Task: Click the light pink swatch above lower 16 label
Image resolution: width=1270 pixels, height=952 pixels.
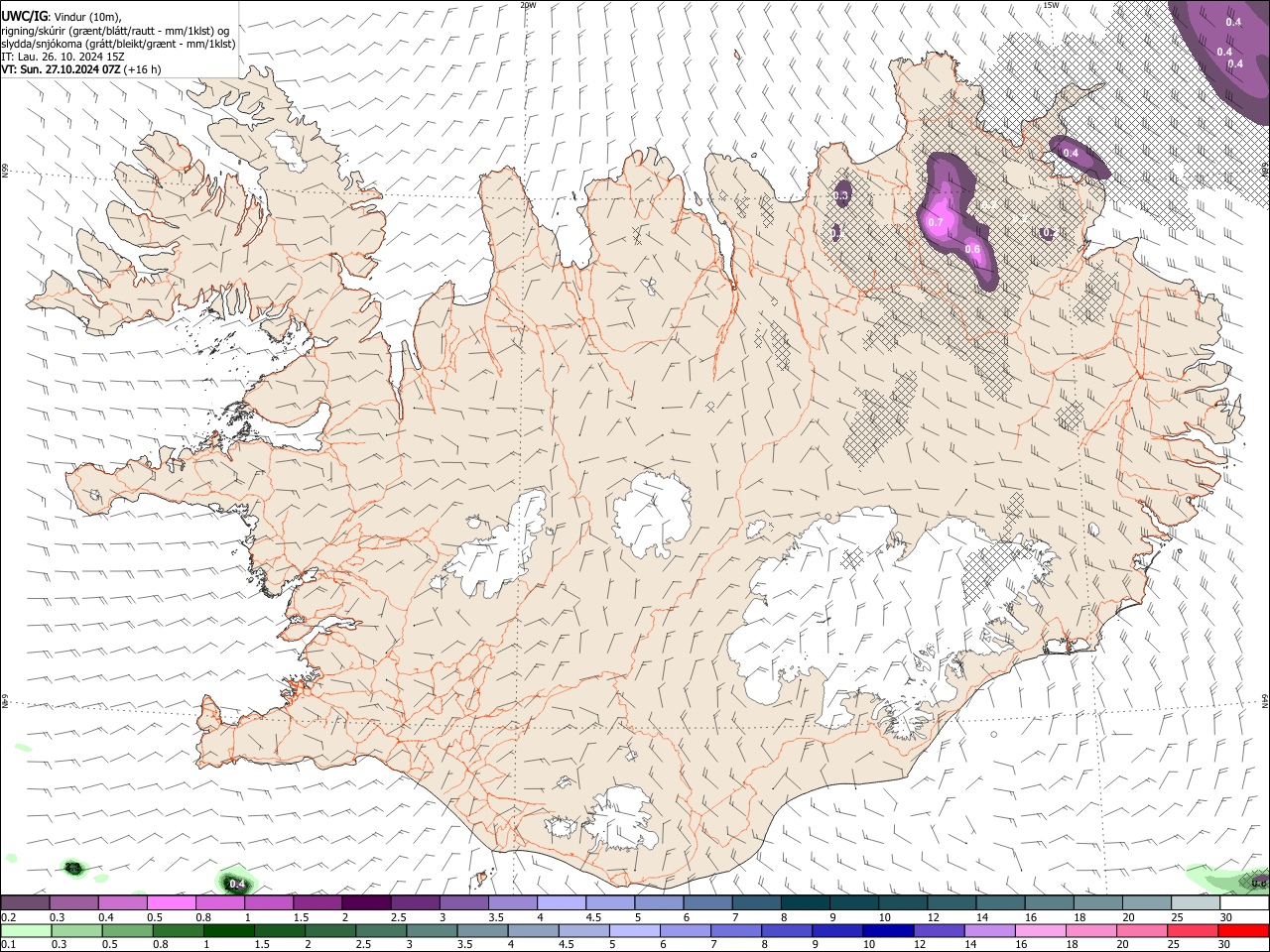Action: [x=1041, y=930]
